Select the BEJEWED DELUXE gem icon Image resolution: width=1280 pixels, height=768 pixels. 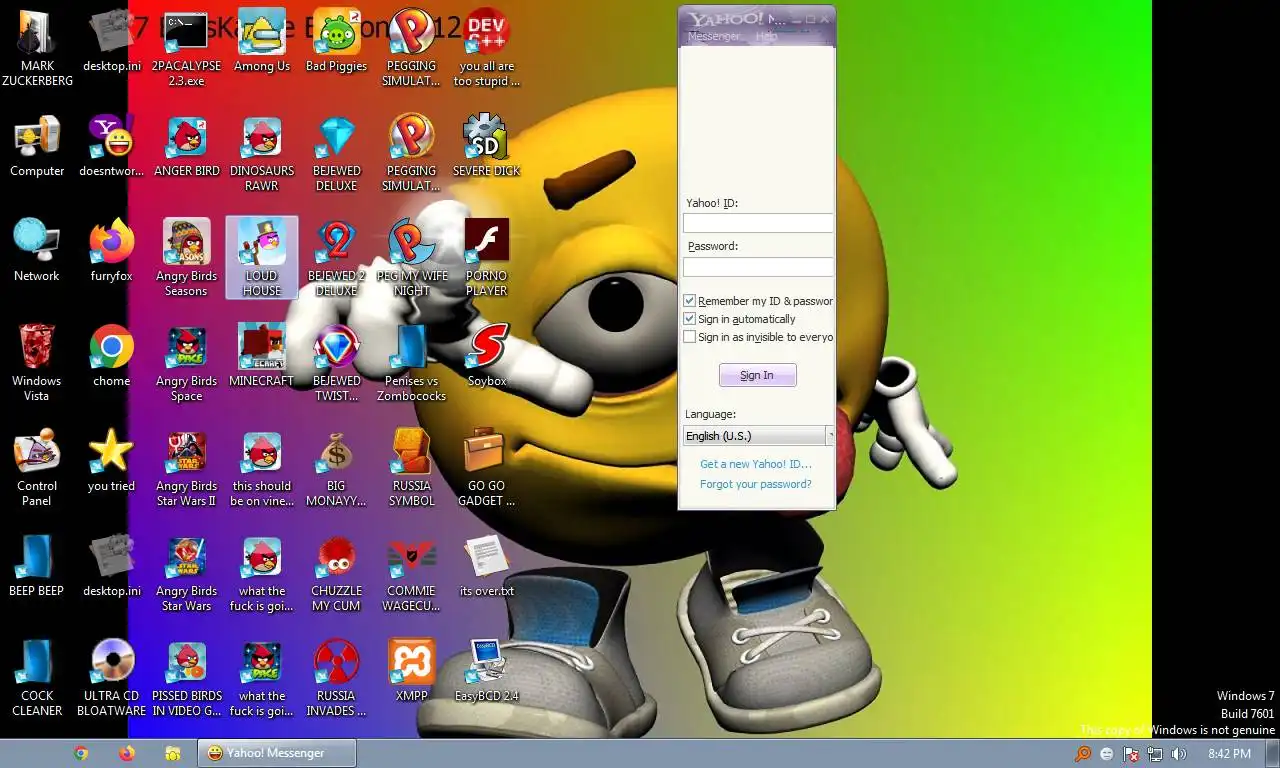pyautogui.click(x=336, y=153)
